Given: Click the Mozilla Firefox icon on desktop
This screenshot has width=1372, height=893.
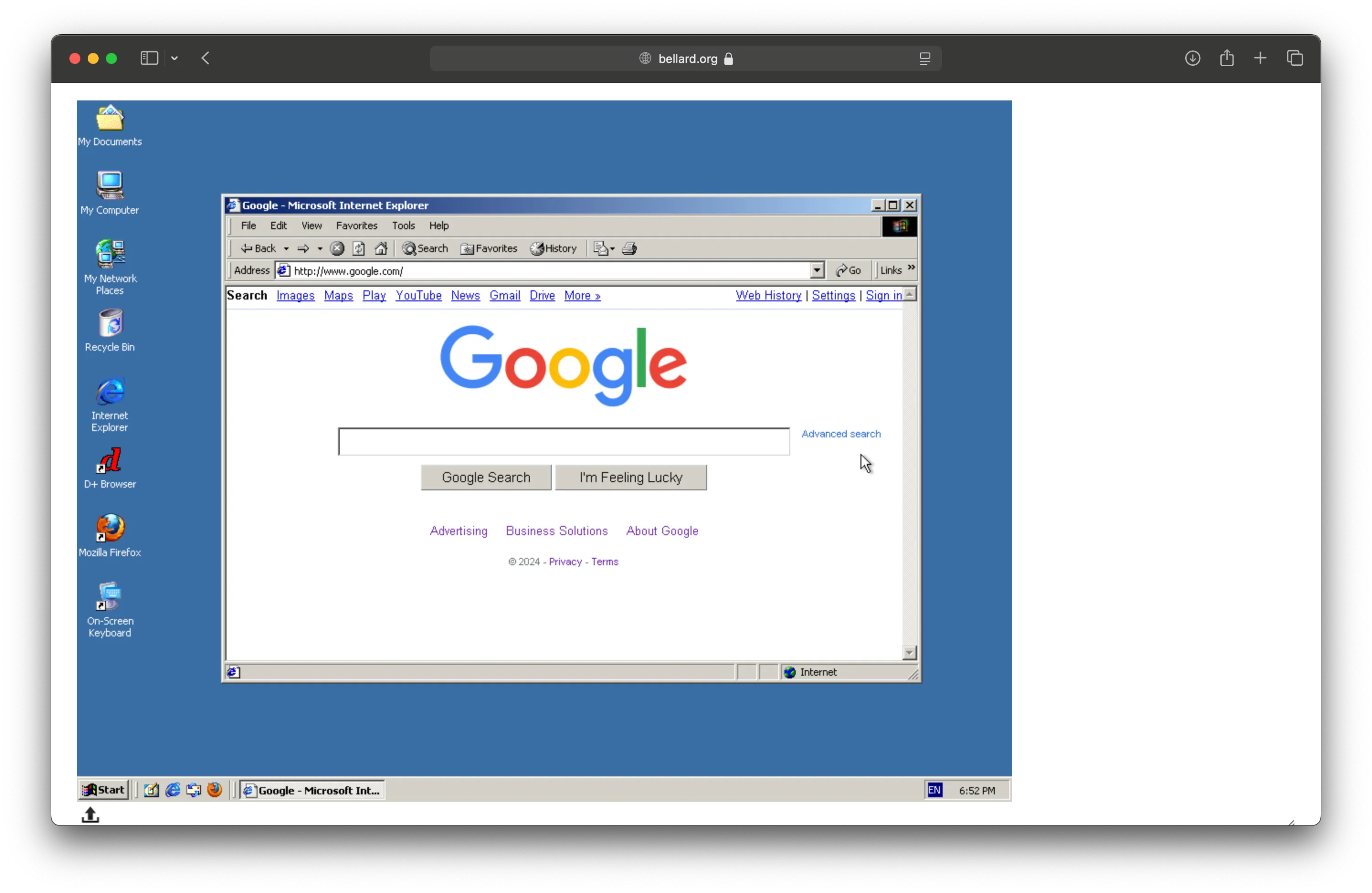Looking at the screenshot, I should click(109, 527).
